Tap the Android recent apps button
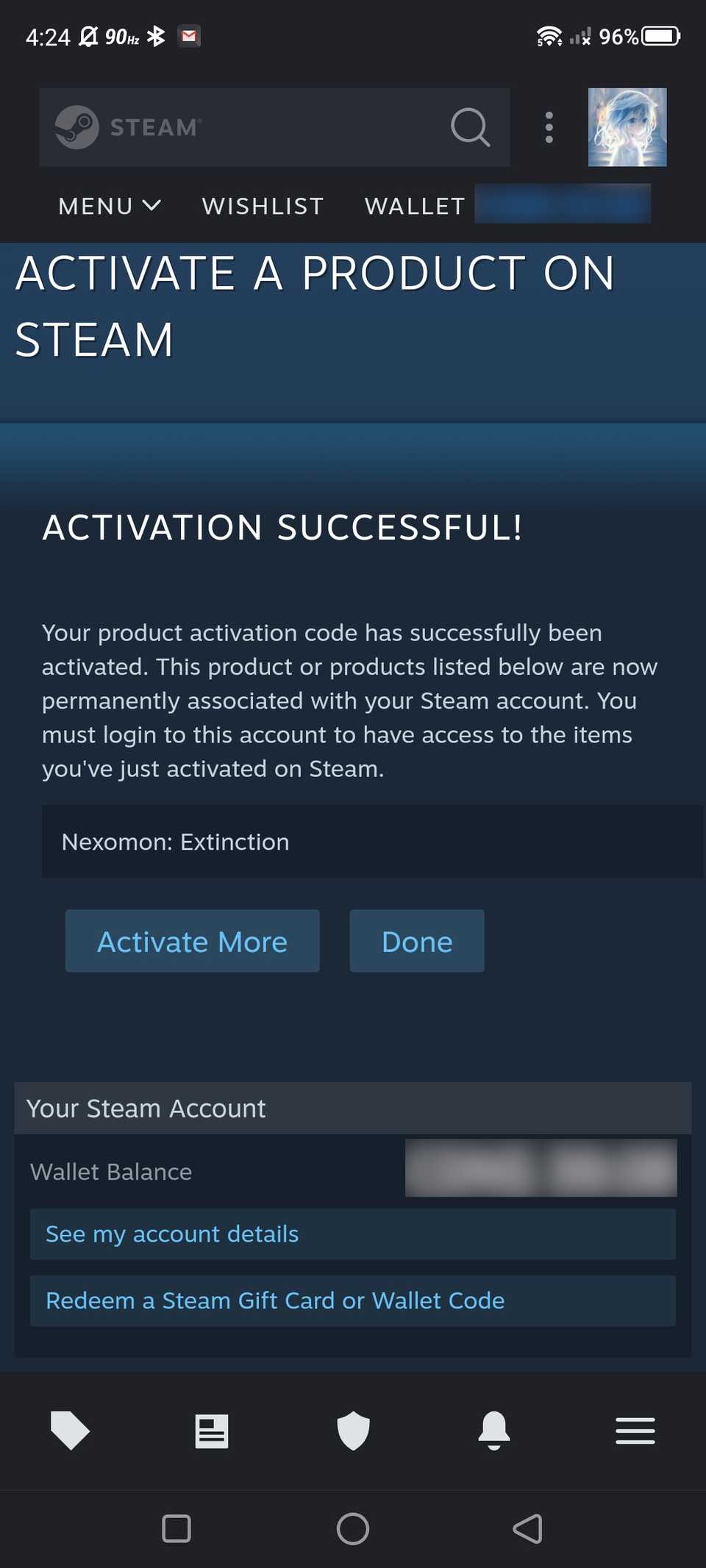Screen dimensions: 706x1568 [x=176, y=1529]
